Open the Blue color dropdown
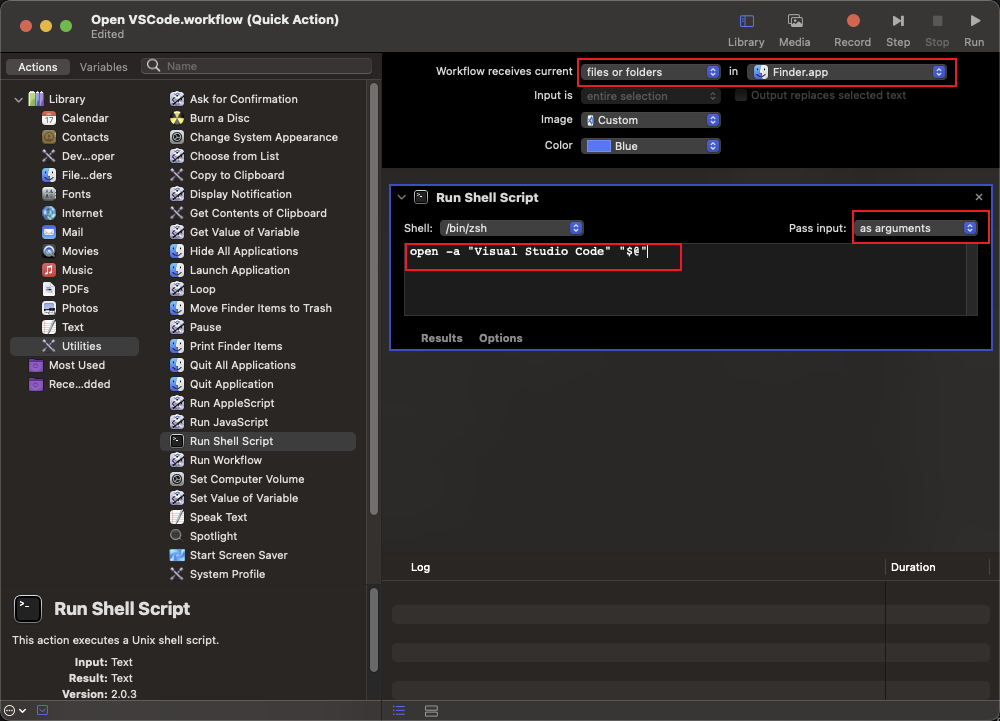The image size is (1000, 721). pyautogui.click(x=651, y=146)
